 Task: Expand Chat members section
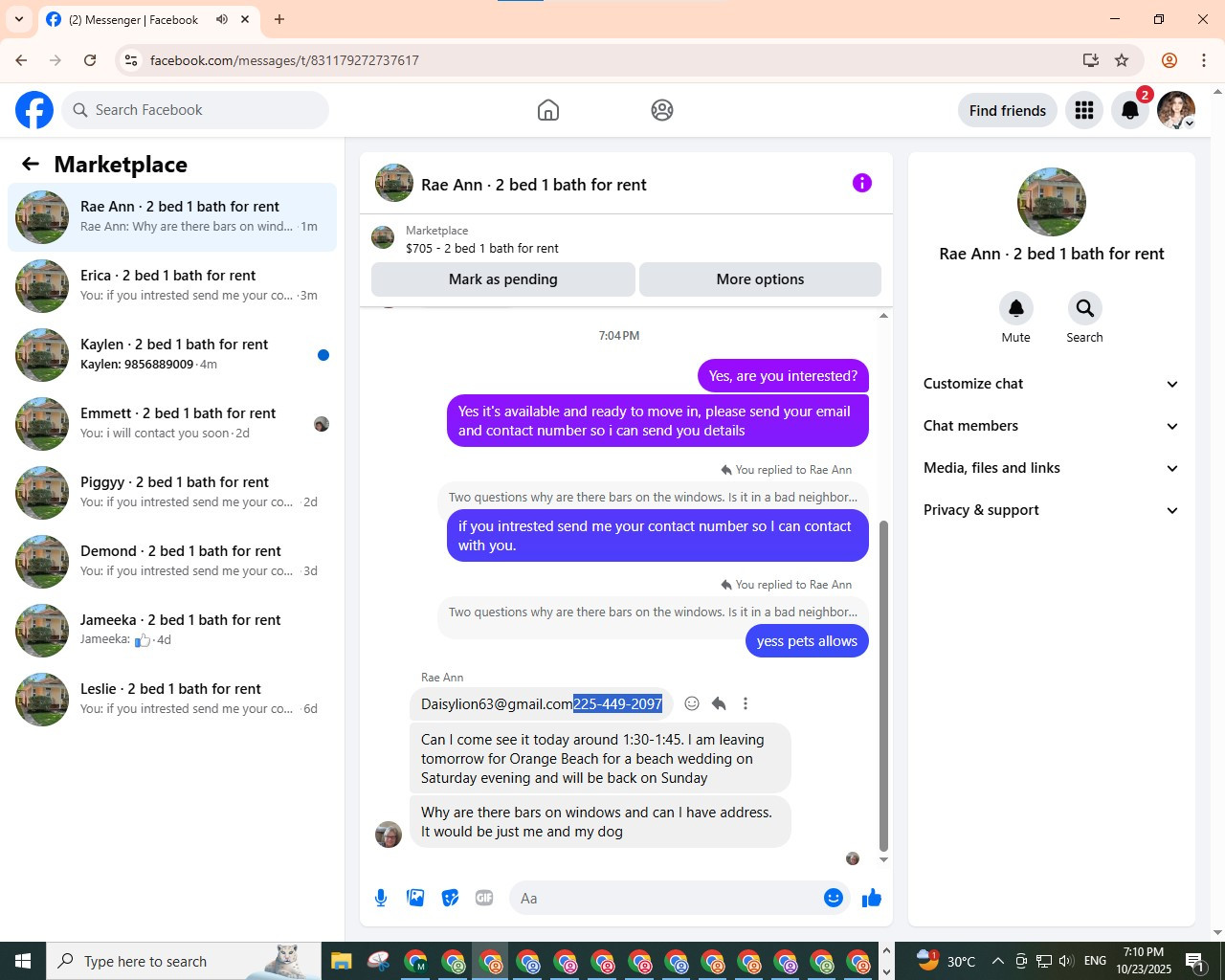[x=1051, y=426]
